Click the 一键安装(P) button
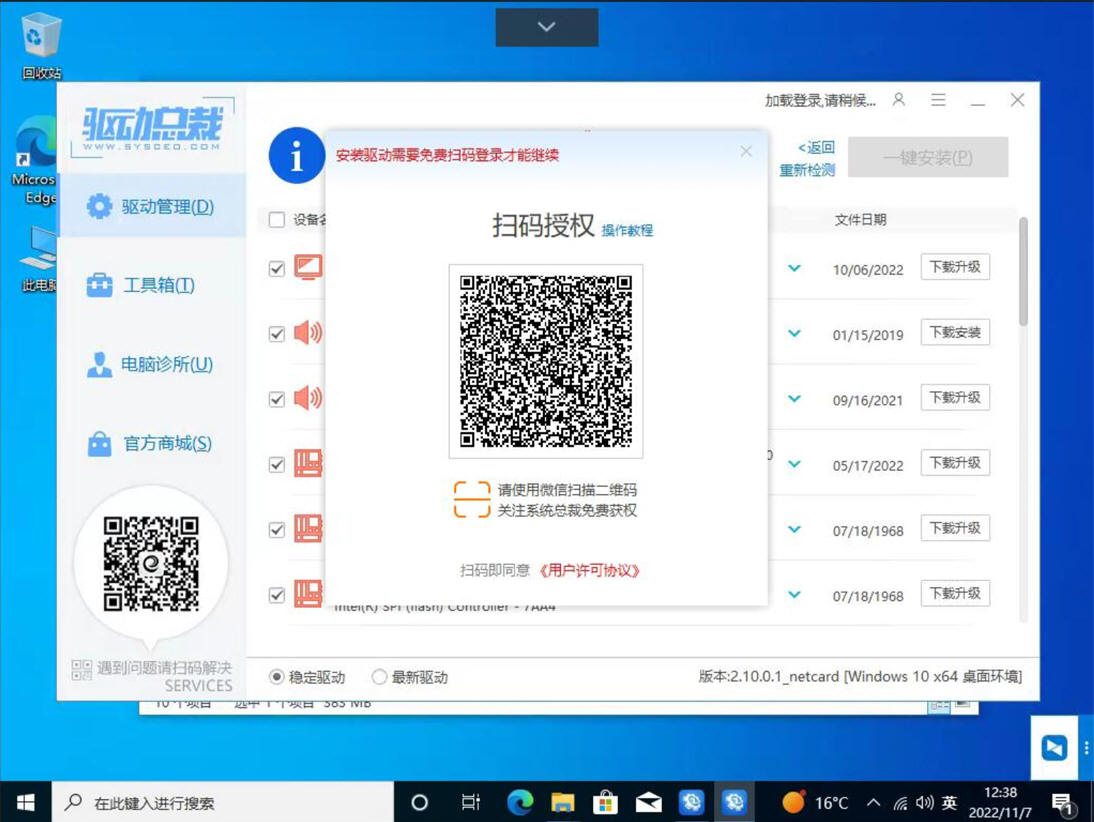This screenshot has height=822, width=1094. click(928, 157)
